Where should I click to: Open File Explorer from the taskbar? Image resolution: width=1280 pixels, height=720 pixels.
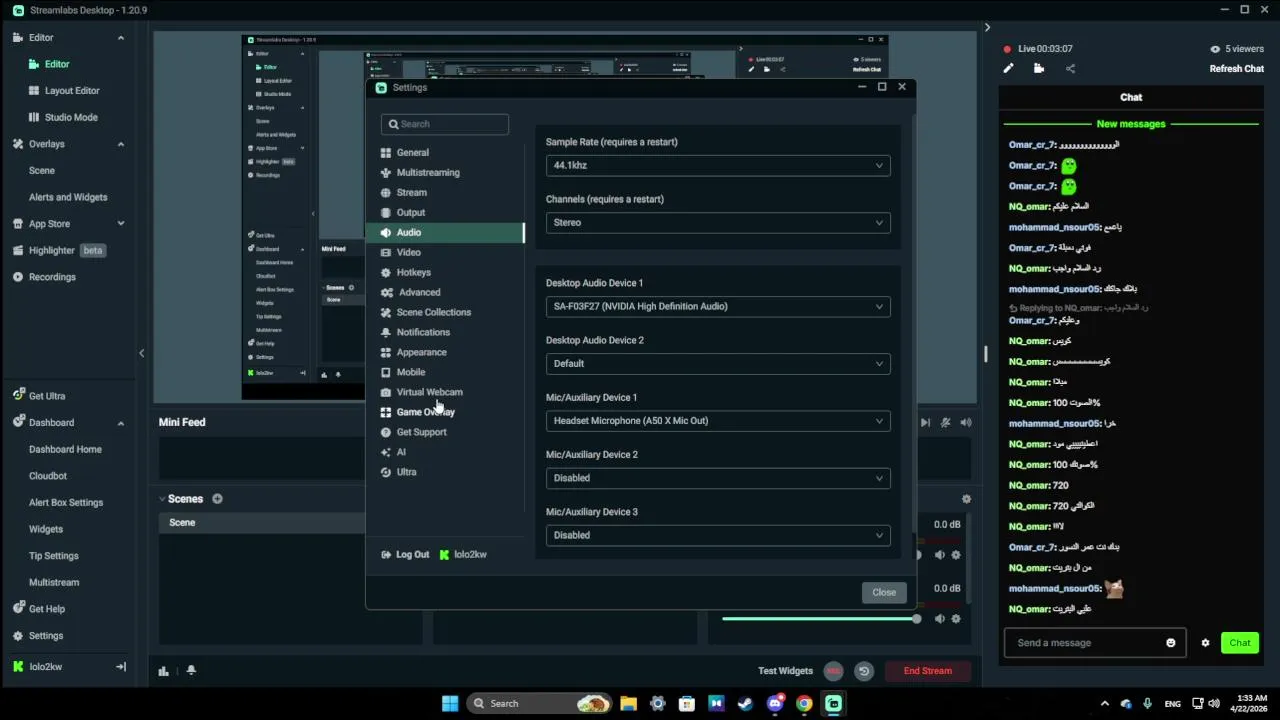tap(628, 703)
